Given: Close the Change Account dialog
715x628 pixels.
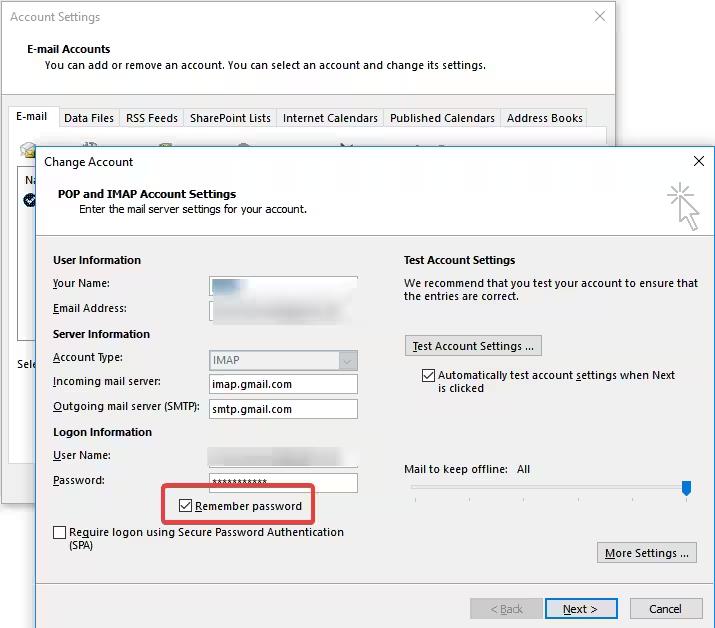Looking at the screenshot, I should 699,161.
